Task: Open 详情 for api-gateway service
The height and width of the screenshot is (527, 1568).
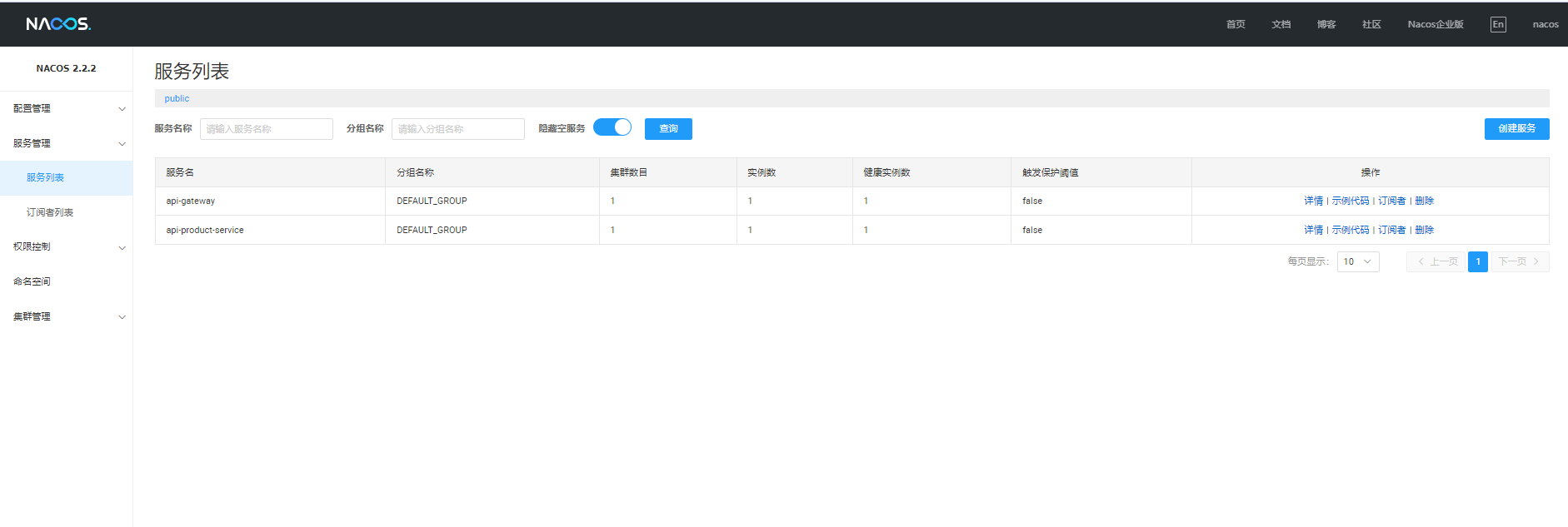Action: click(x=1313, y=201)
